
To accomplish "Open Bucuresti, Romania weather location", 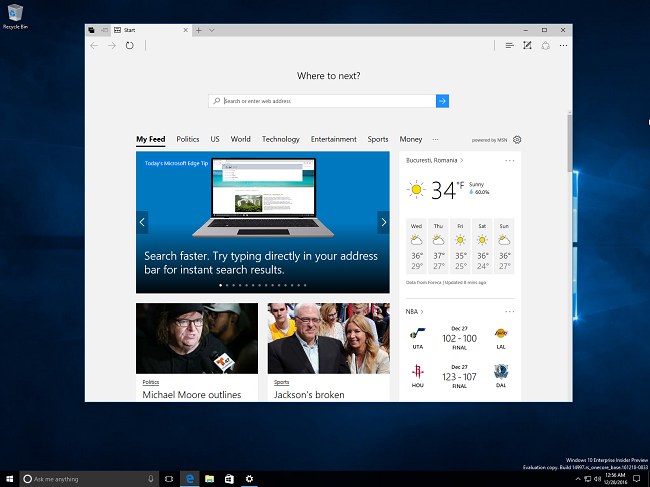I will [434, 160].
